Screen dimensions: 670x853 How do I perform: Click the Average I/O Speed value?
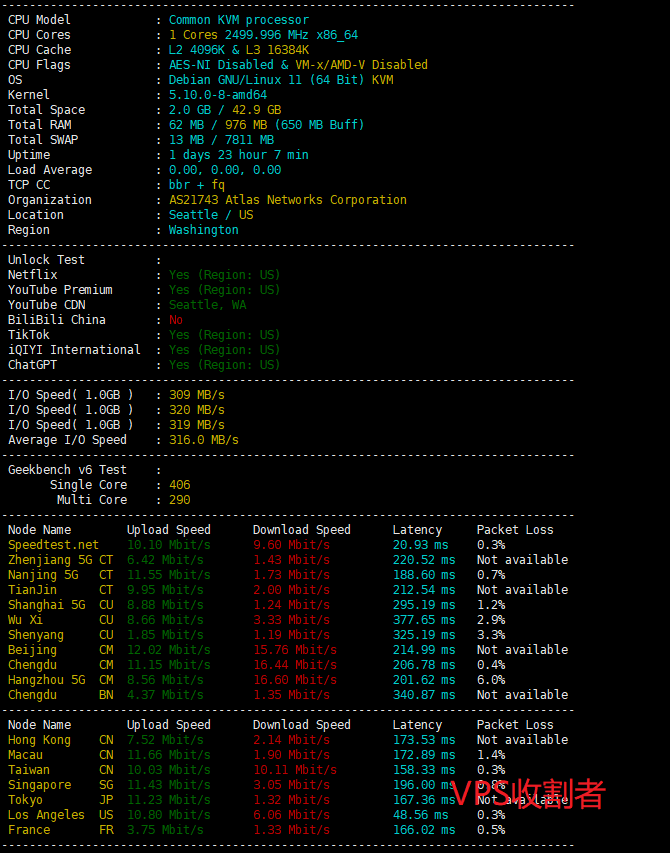click(203, 440)
